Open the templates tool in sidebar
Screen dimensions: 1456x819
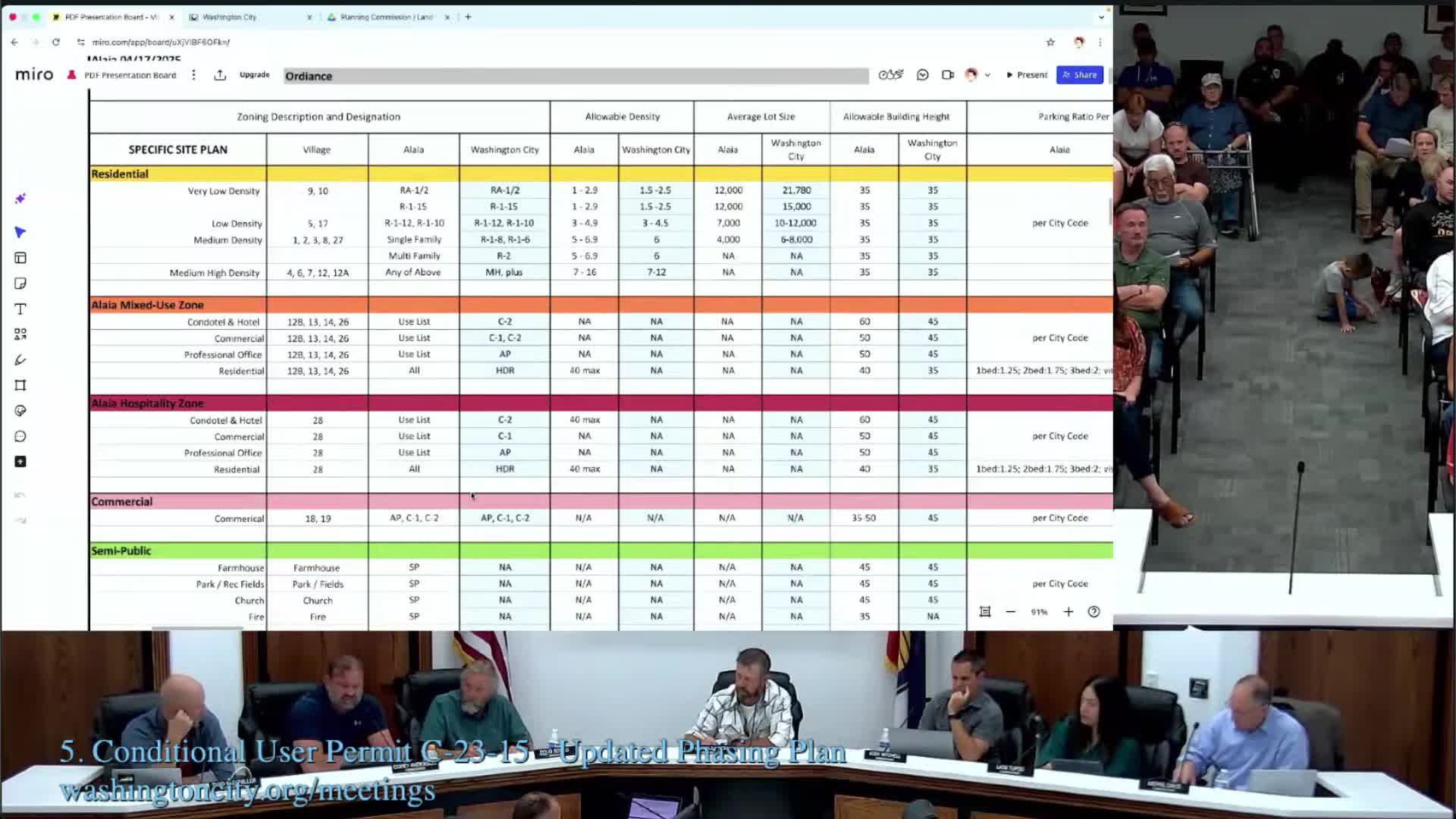point(20,258)
